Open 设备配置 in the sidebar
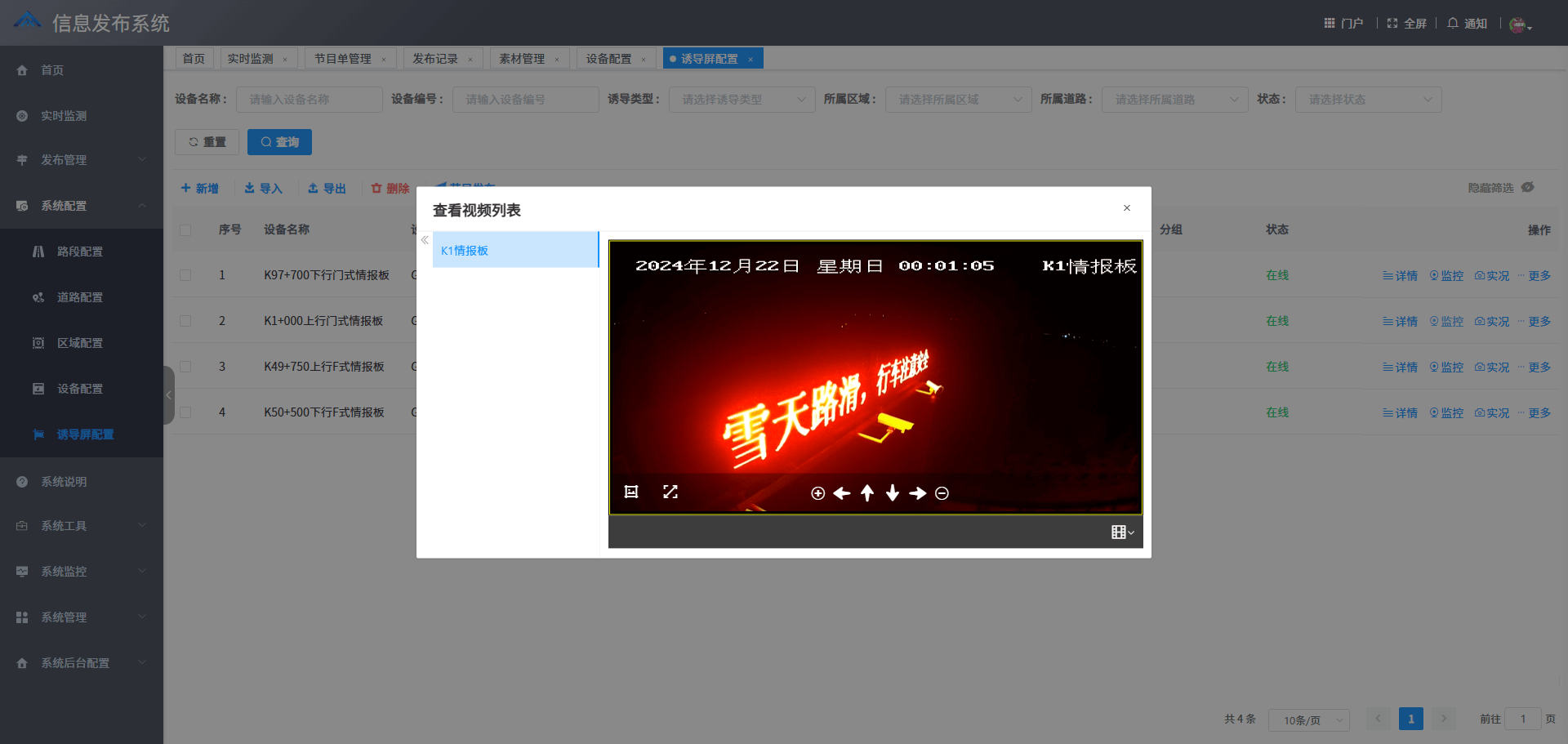This screenshot has height=744, width=1568. coord(80,389)
